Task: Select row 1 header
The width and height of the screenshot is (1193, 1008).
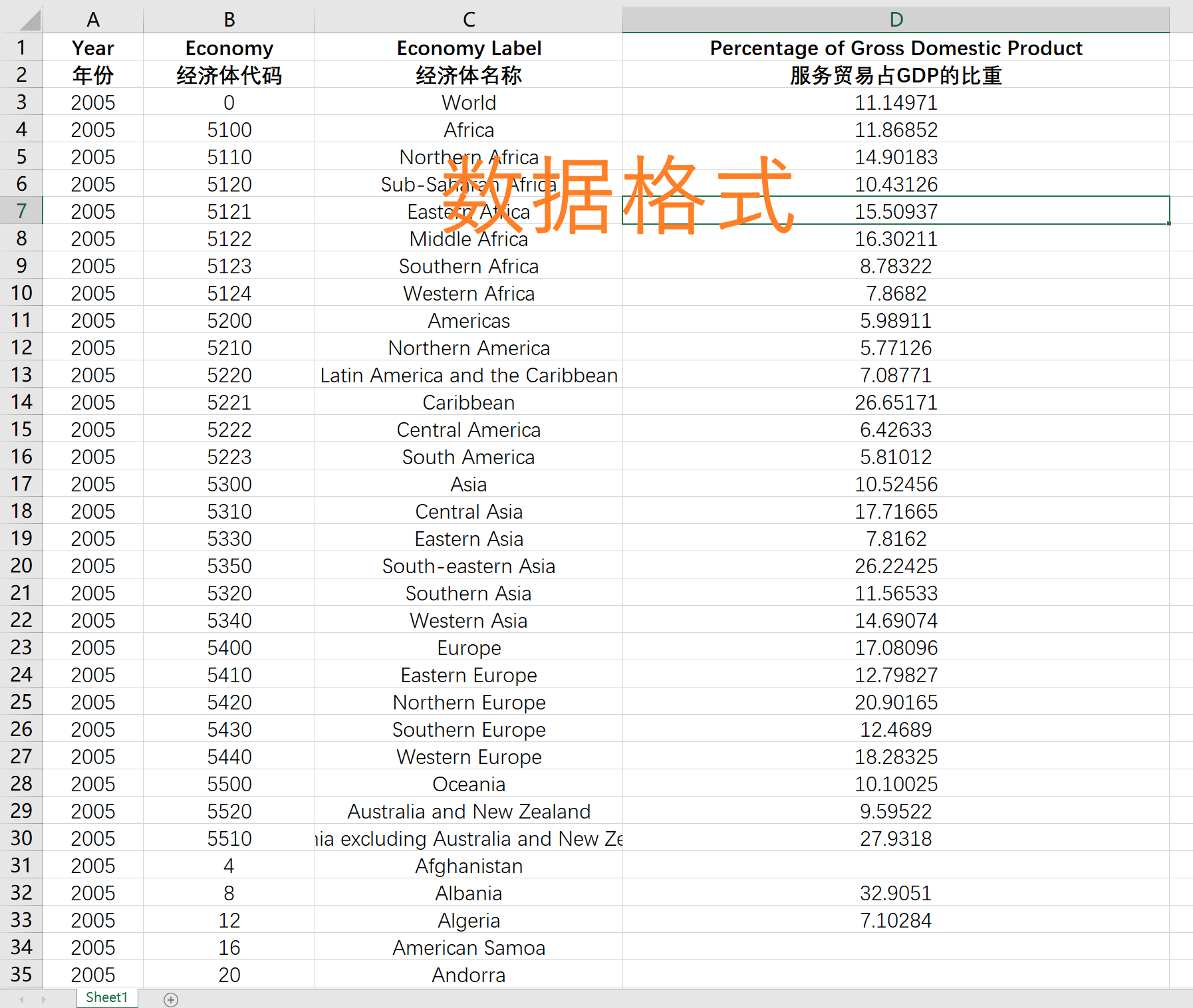Action: [21, 47]
